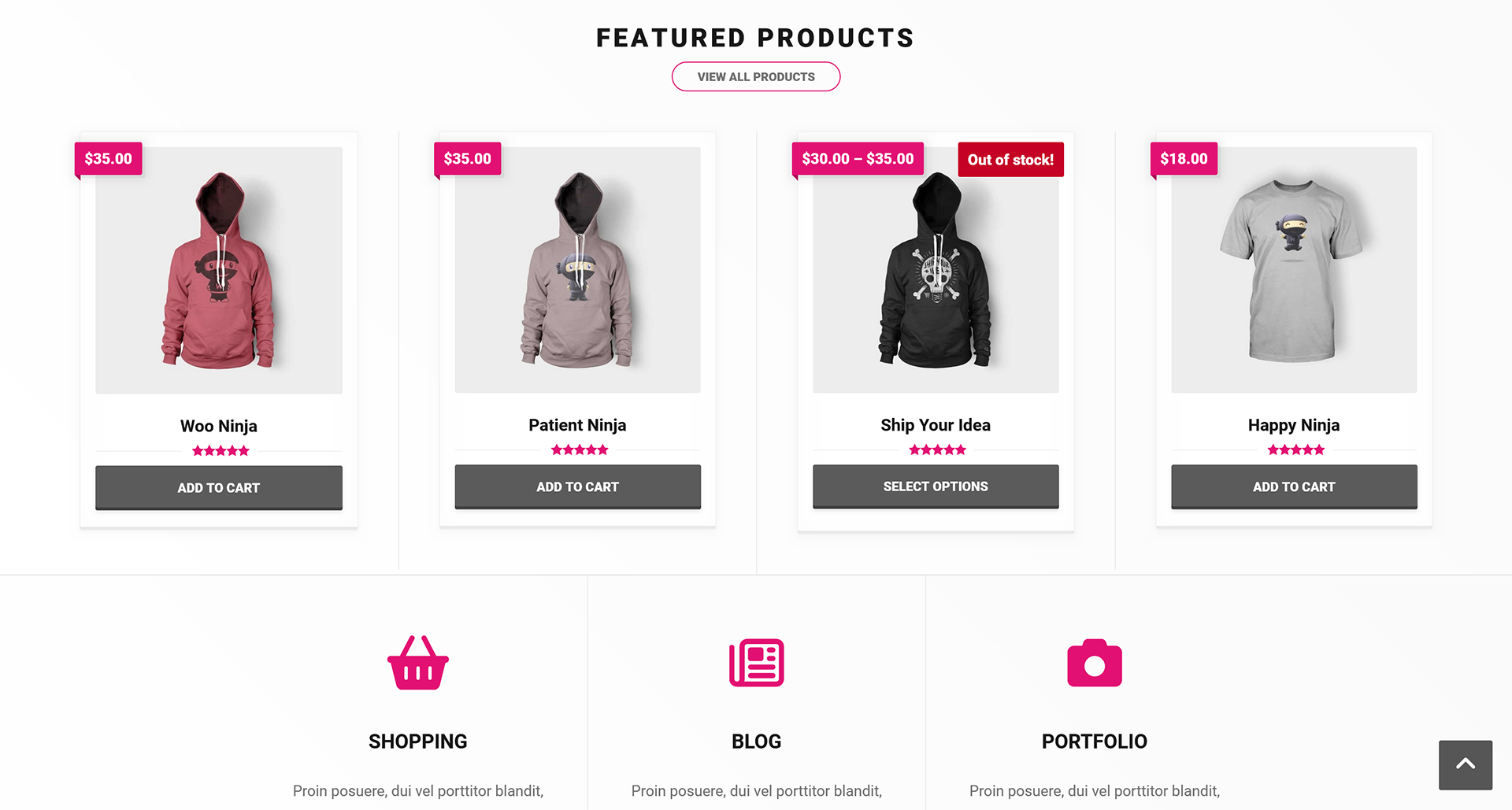Open the Woo Ninja red hoodie image
The height and width of the screenshot is (810, 1512).
pyautogui.click(x=219, y=272)
